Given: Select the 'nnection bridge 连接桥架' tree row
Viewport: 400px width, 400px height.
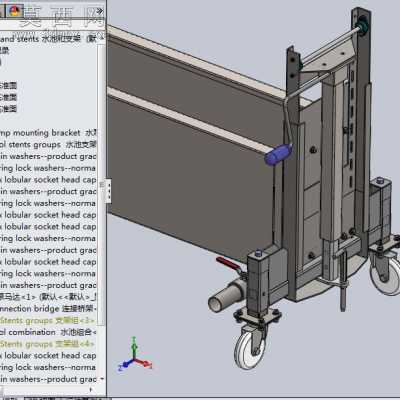Looking at the screenshot, I should pyautogui.click(x=48, y=309).
